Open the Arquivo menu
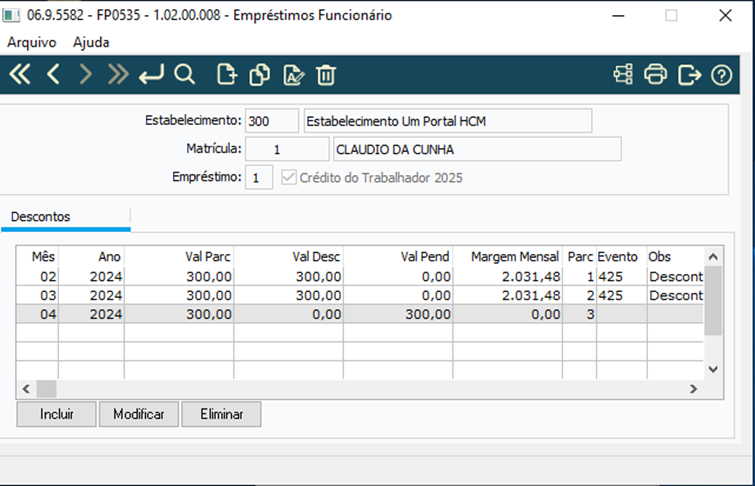Image resolution: width=755 pixels, height=486 pixels. click(32, 42)
